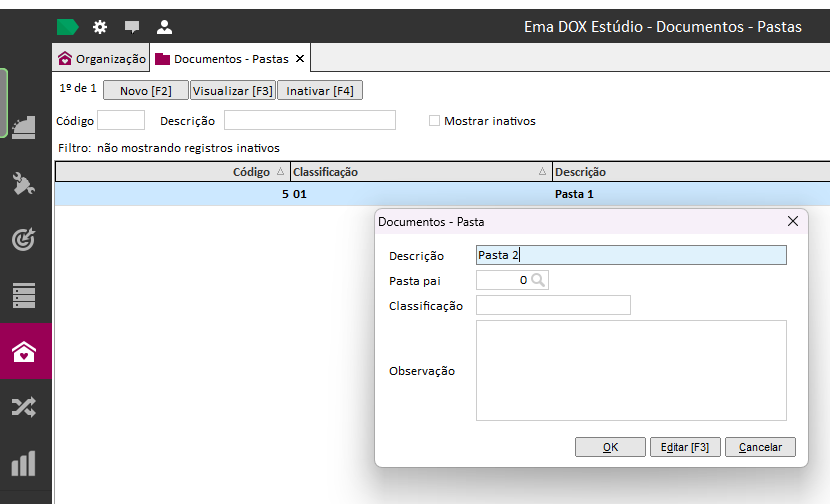830x504 pixels.
Task: Confirm the dialog with OK
Action: pos(610,447)
